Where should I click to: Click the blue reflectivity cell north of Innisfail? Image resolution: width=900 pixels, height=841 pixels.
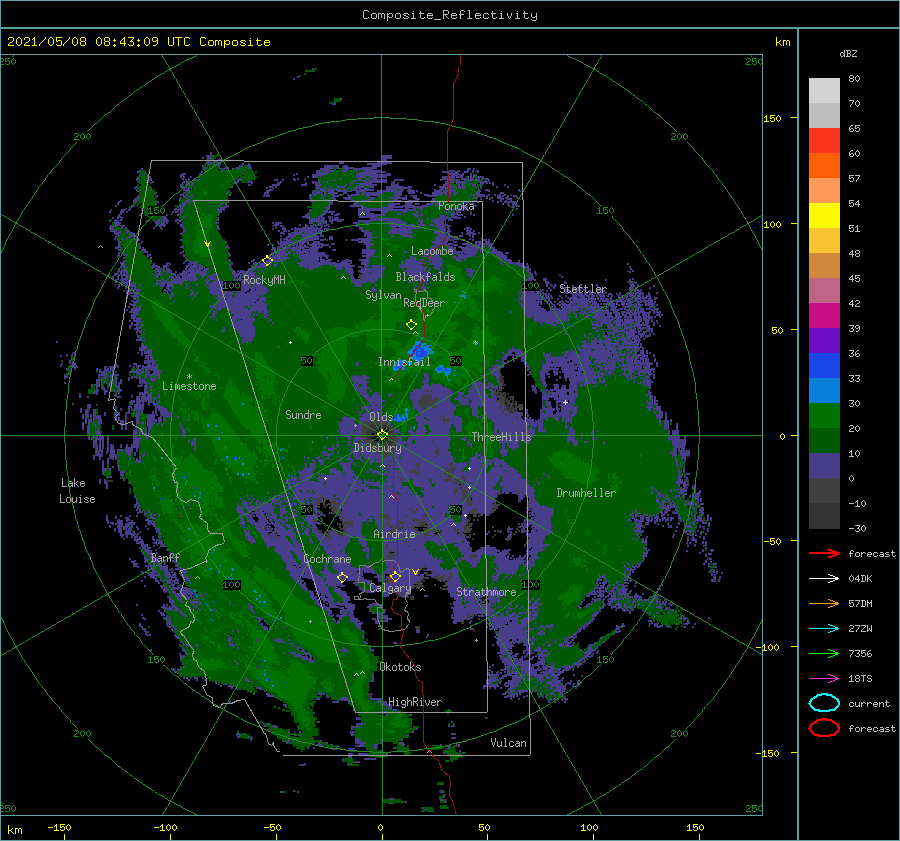(420, 349)
